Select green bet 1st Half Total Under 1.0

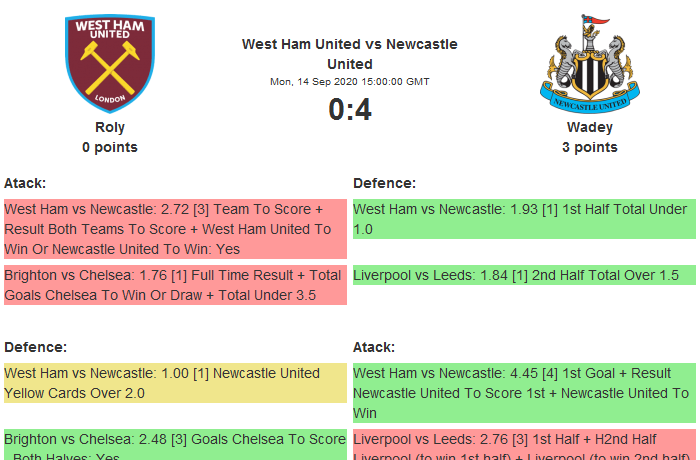pyautogui.click(x=524, y=219)
